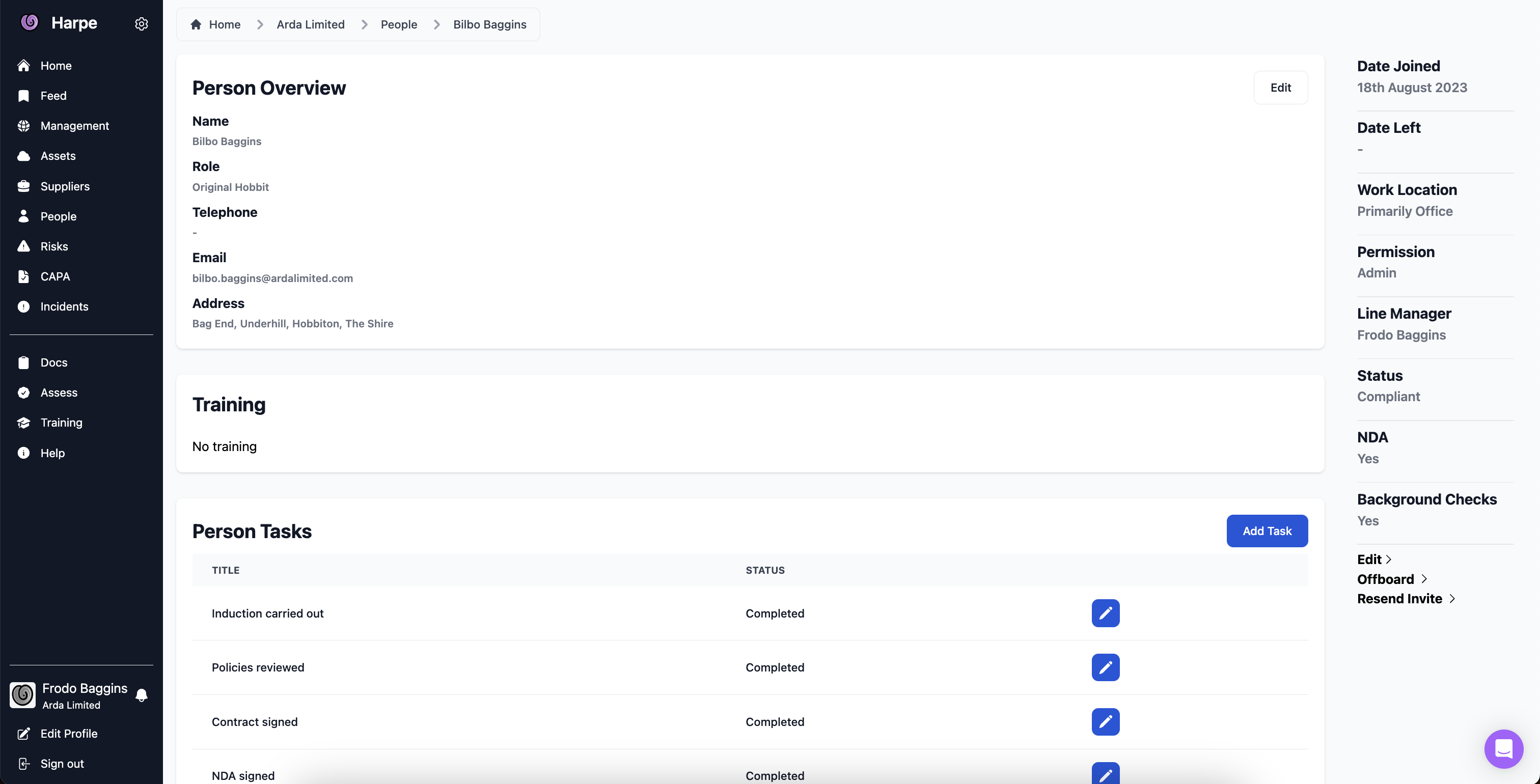Click the notification bell icon
The height and width of the screenshot is (784, 1540).
pyautogui.click(x=142, y=695)
